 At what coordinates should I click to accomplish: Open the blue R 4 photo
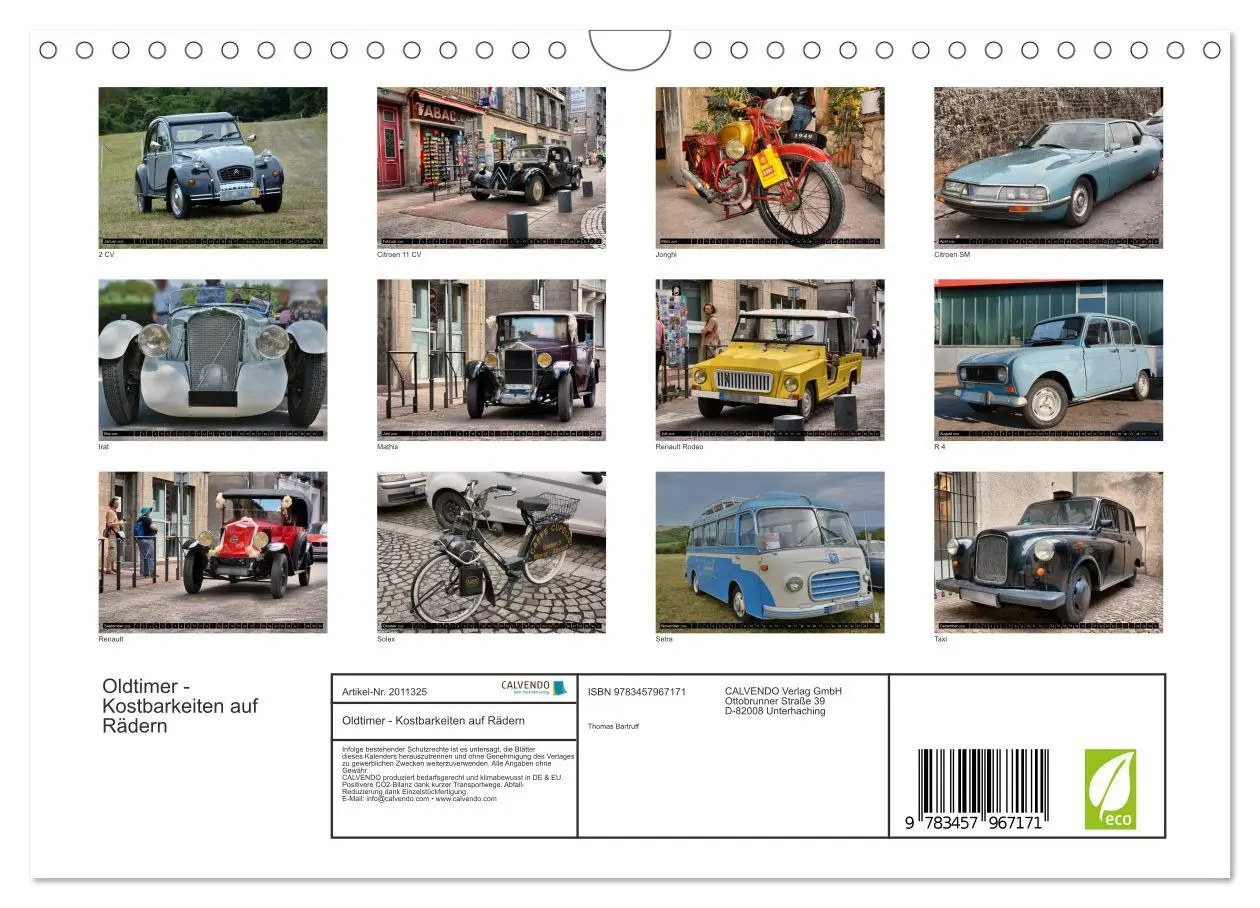click(x=1048, y=360)
